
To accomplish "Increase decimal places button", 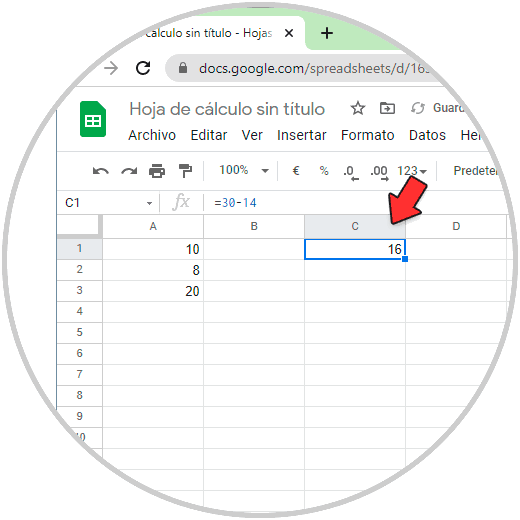I will click(x=379, y=173).
